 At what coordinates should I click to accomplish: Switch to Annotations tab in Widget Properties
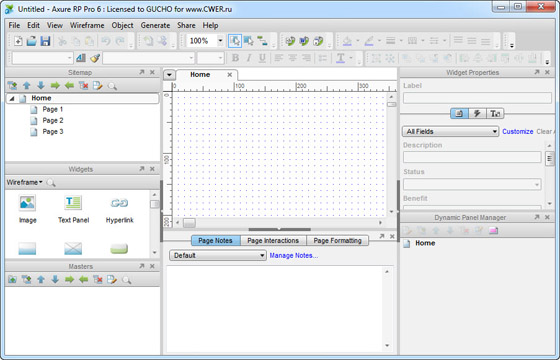click(459, 114)
